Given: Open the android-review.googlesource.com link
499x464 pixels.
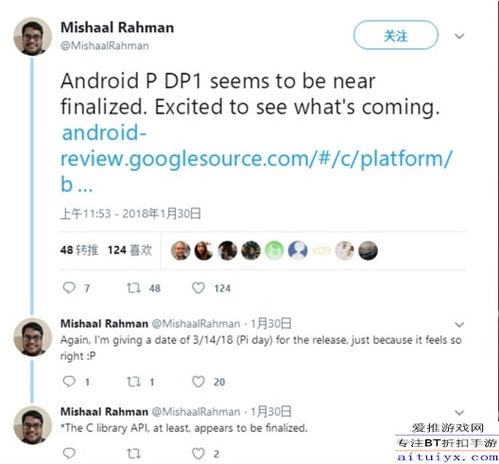Looking at the screenshot, I should coord(256,158).
